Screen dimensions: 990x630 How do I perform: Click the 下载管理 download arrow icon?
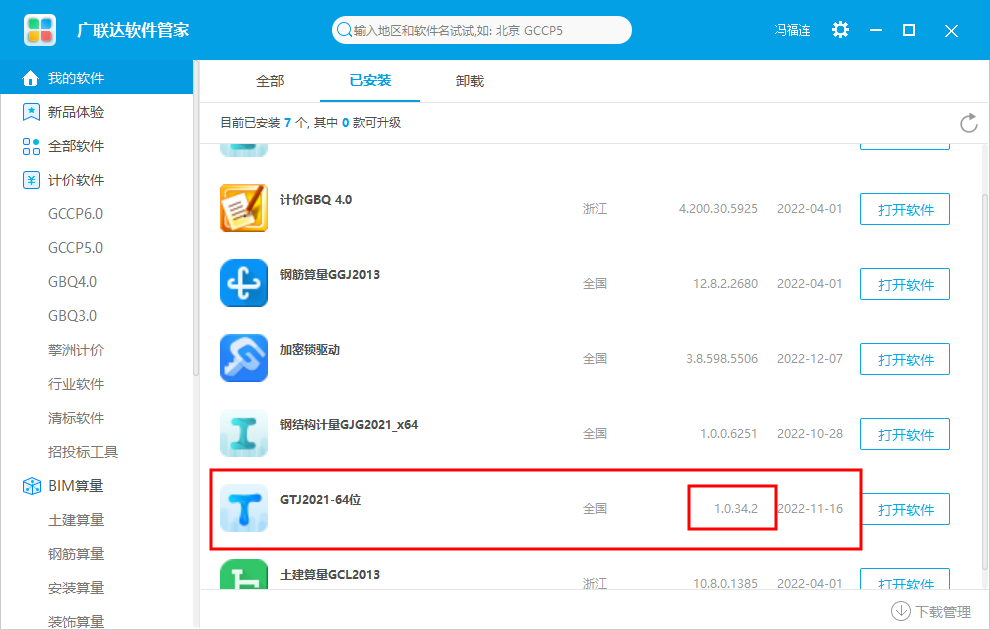[900, 611]
